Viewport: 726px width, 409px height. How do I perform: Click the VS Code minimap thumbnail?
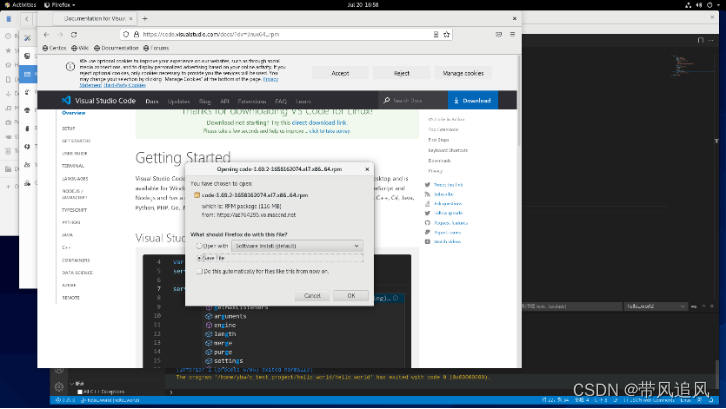690,65
